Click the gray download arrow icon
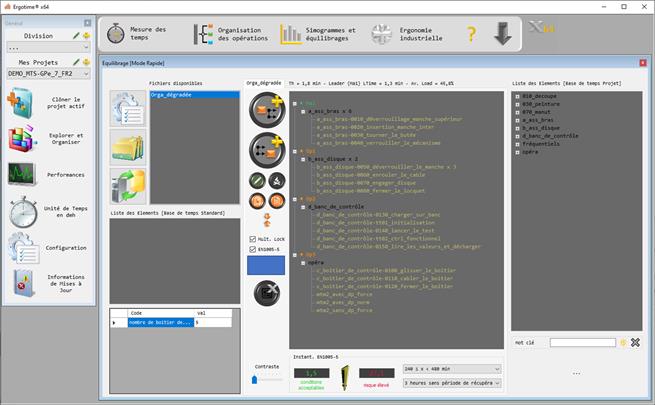 pos(503,34)
